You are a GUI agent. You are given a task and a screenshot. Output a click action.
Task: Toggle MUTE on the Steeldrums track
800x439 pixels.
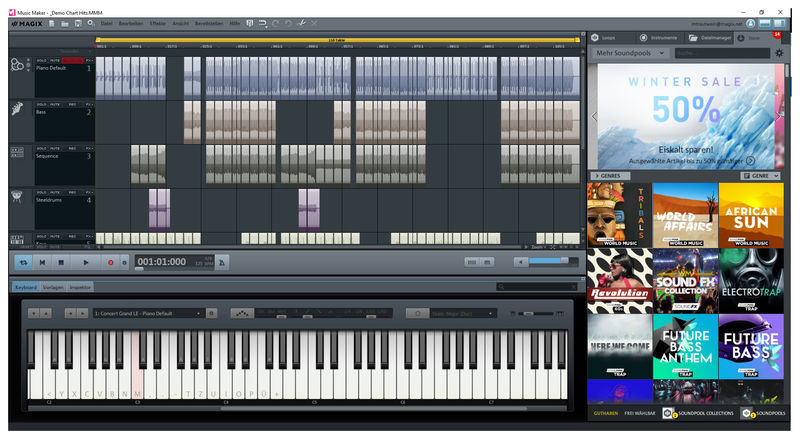(x=55, y=192)
